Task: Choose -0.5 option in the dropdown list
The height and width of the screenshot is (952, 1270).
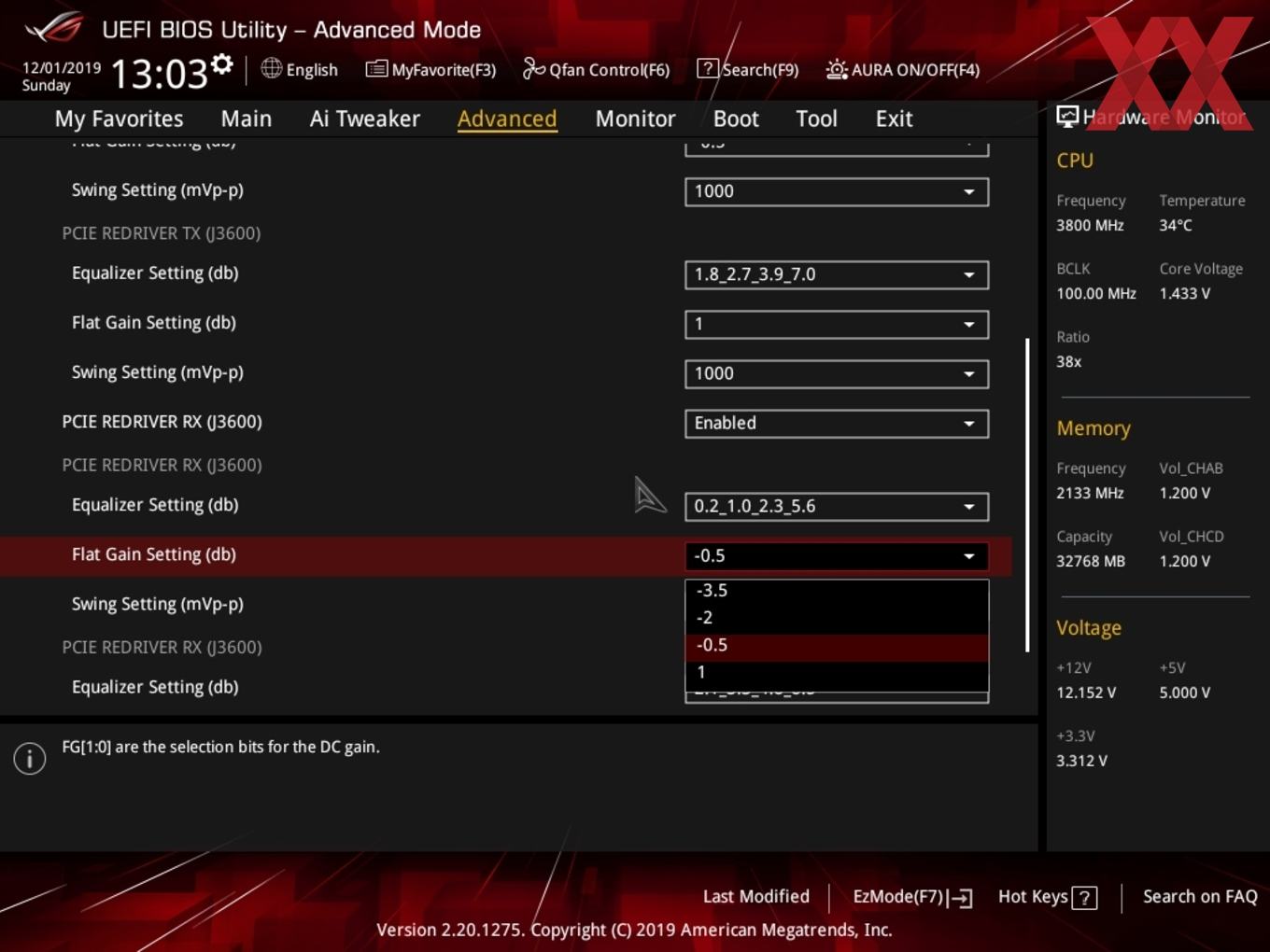Action: pos(837,645)
